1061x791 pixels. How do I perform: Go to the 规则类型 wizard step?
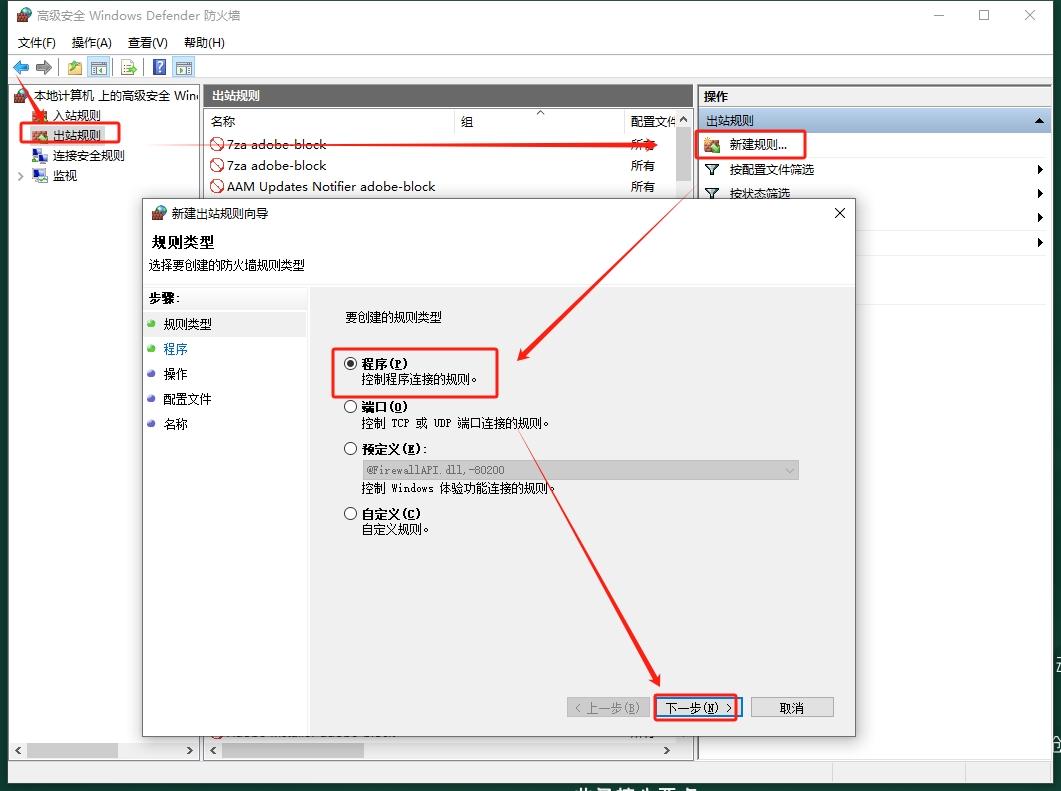coord(187,324)
